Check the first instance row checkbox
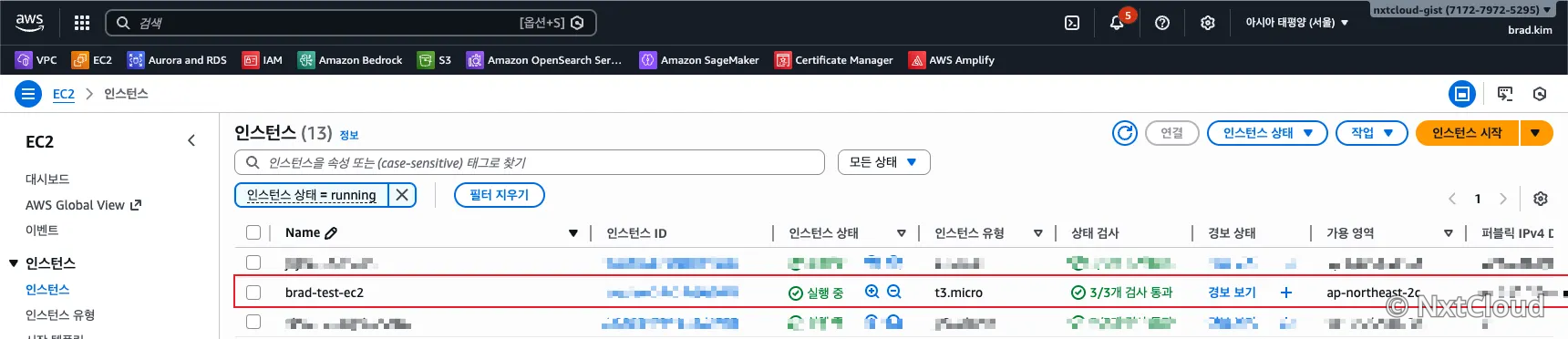 pos(253,262)
